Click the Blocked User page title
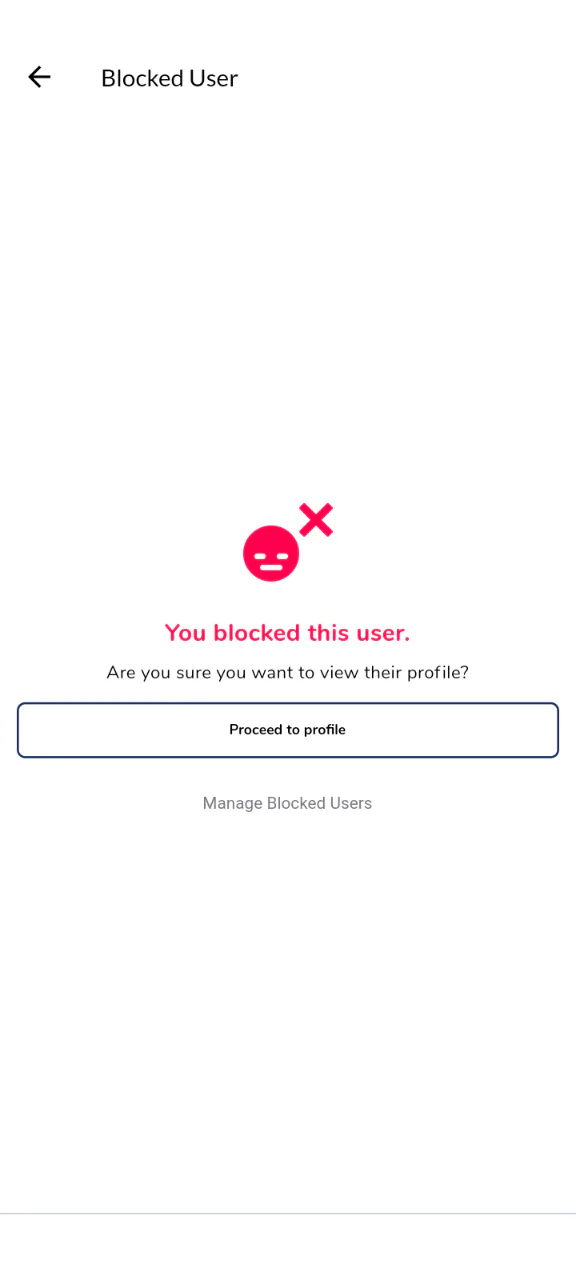576x1280 pixels. (169, 78)
